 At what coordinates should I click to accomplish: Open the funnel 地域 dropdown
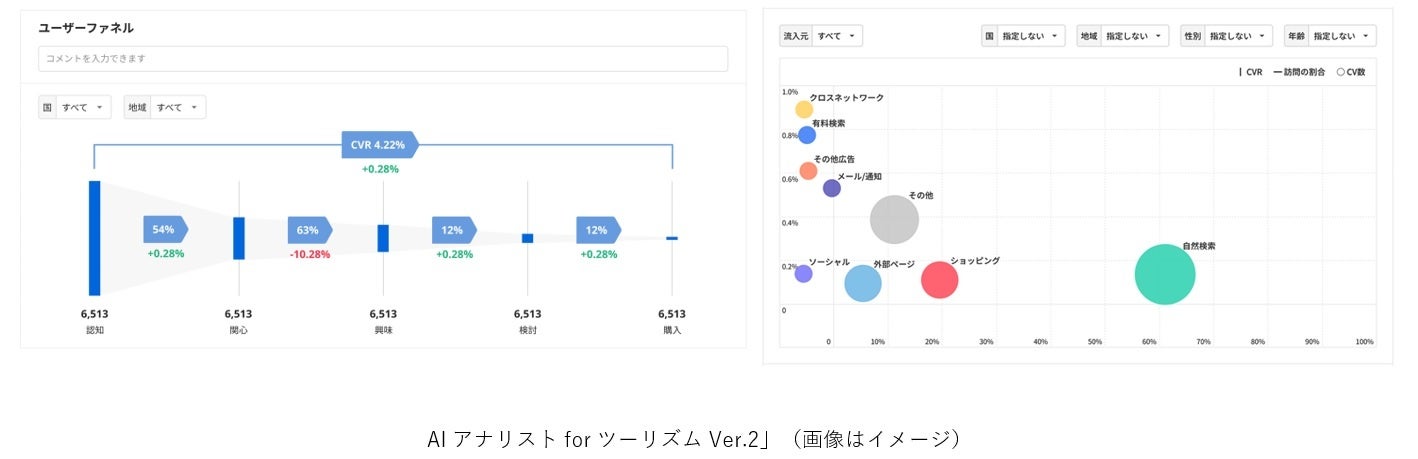tap(165, 107)
